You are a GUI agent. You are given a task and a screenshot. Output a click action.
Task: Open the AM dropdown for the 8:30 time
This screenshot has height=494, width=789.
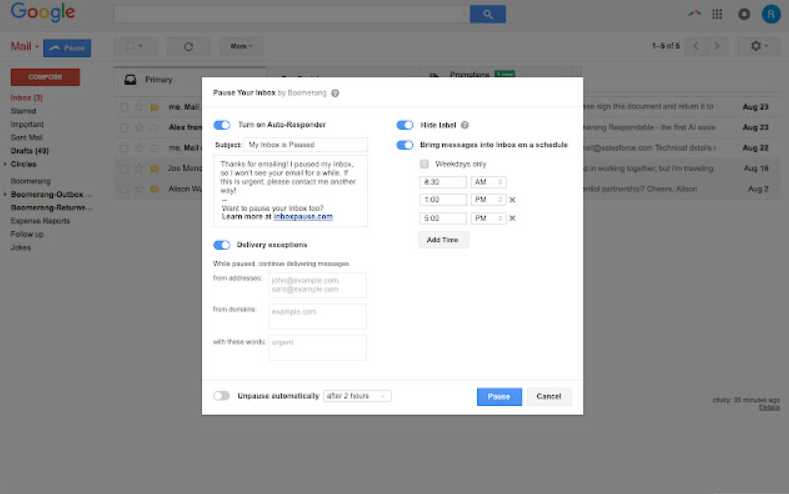tap(488, 182)
